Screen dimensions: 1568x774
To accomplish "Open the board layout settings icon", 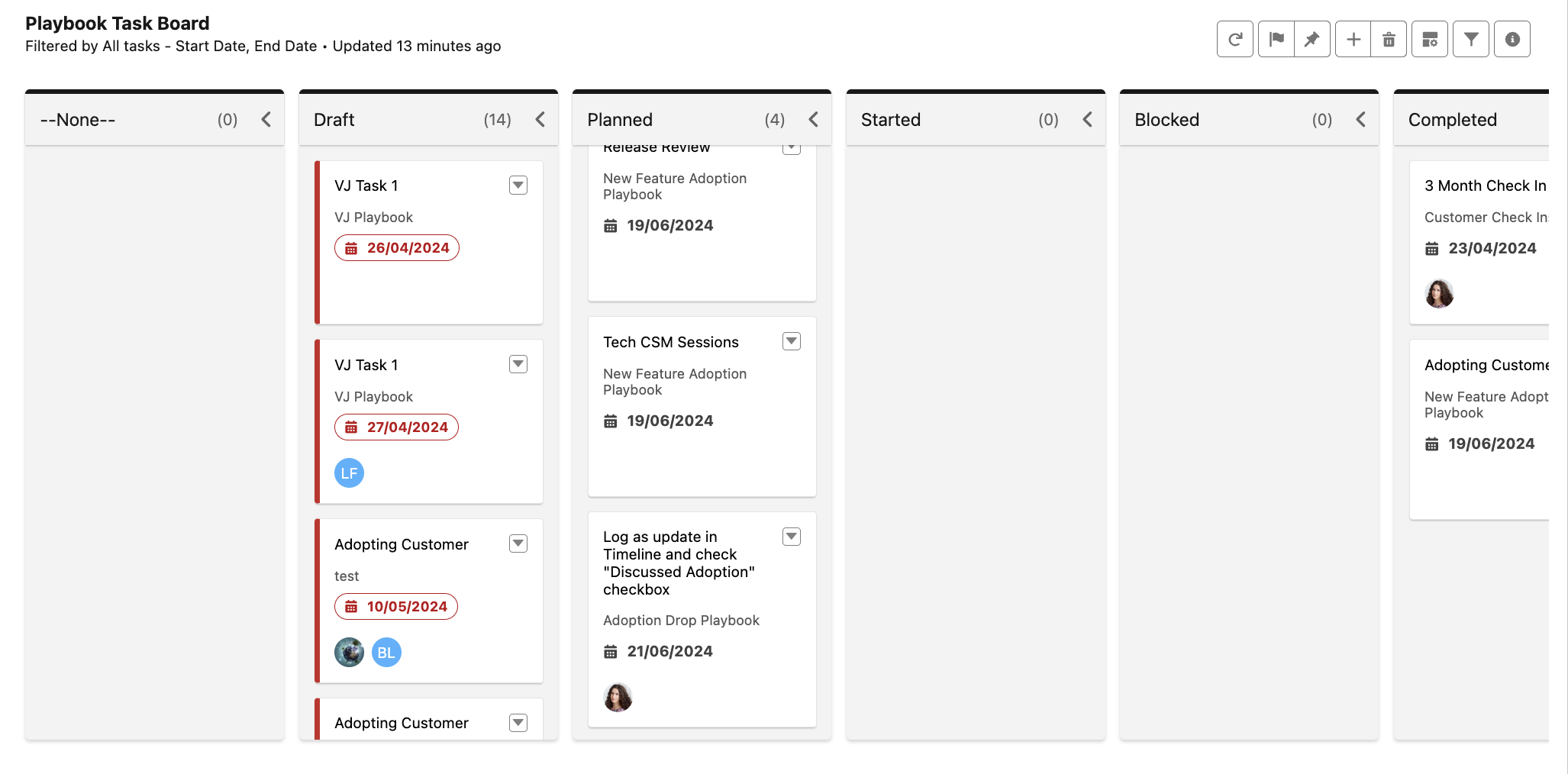I will click(1430, 39).
